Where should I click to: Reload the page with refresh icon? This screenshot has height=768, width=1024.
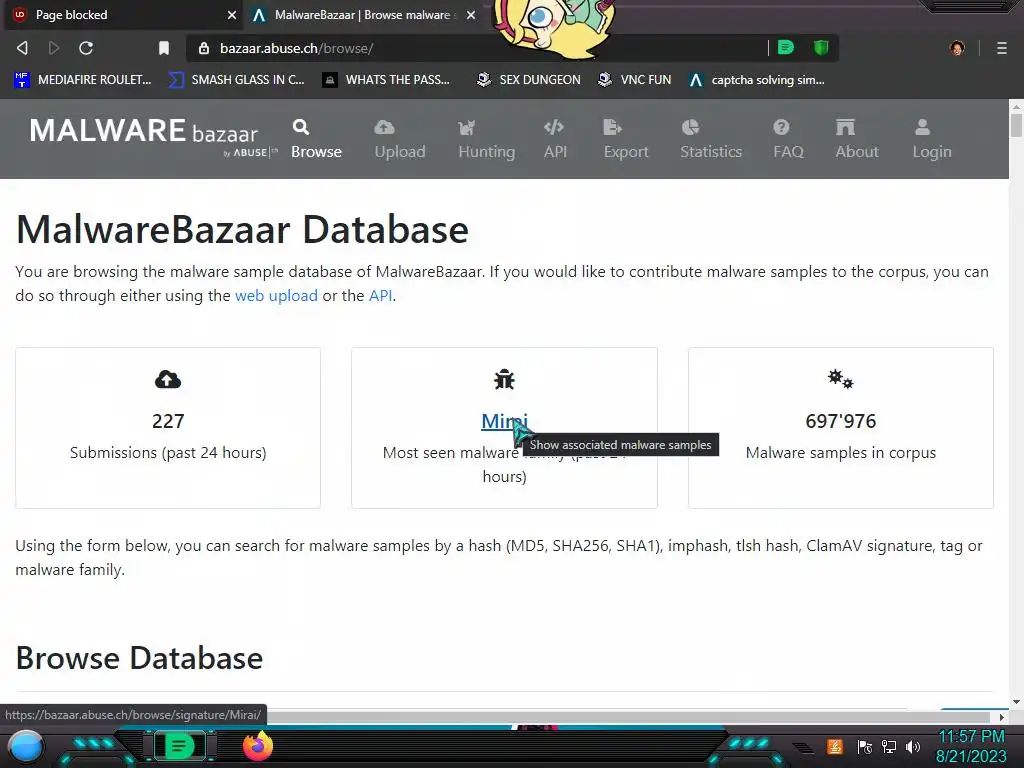[x=86, y=48]
